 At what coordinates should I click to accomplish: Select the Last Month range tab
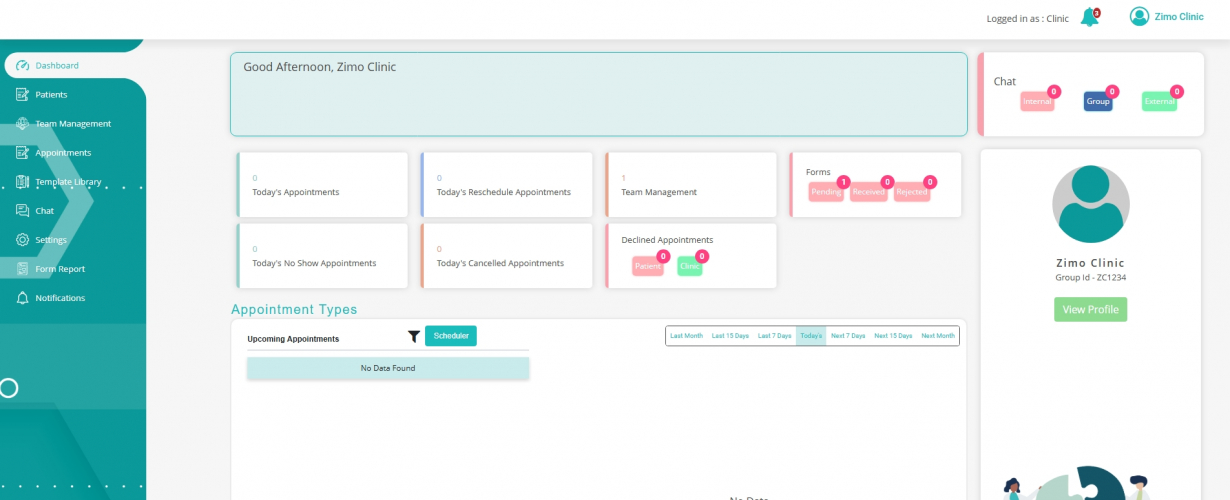point(686,336)
